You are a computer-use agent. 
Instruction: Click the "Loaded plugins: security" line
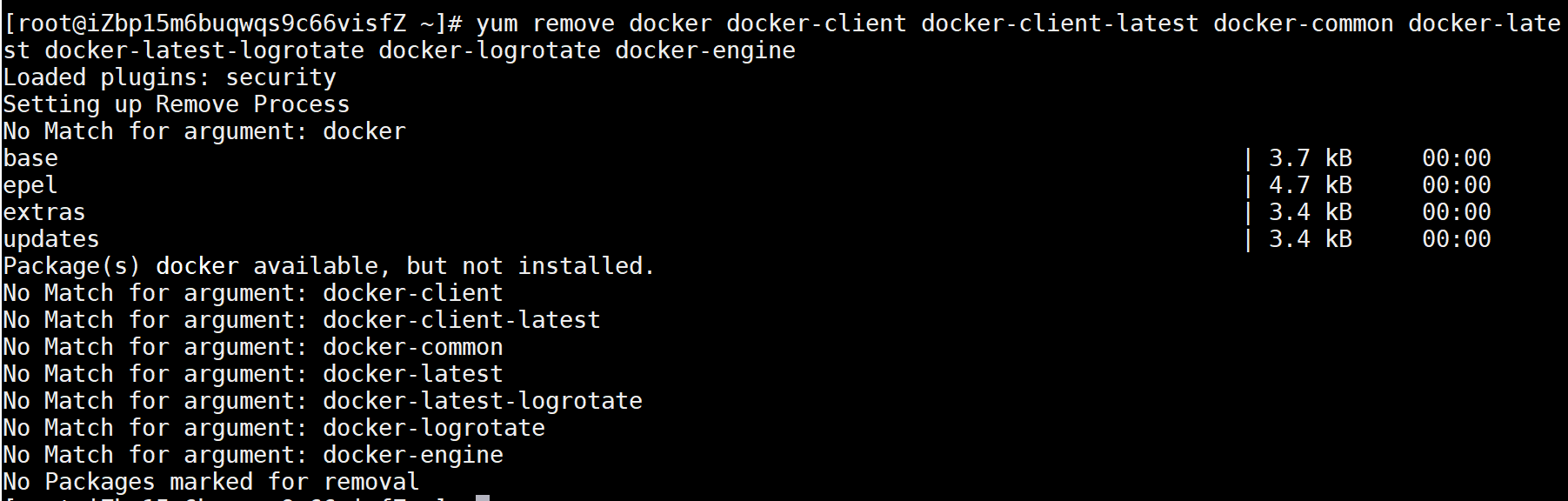click(170, 77)
